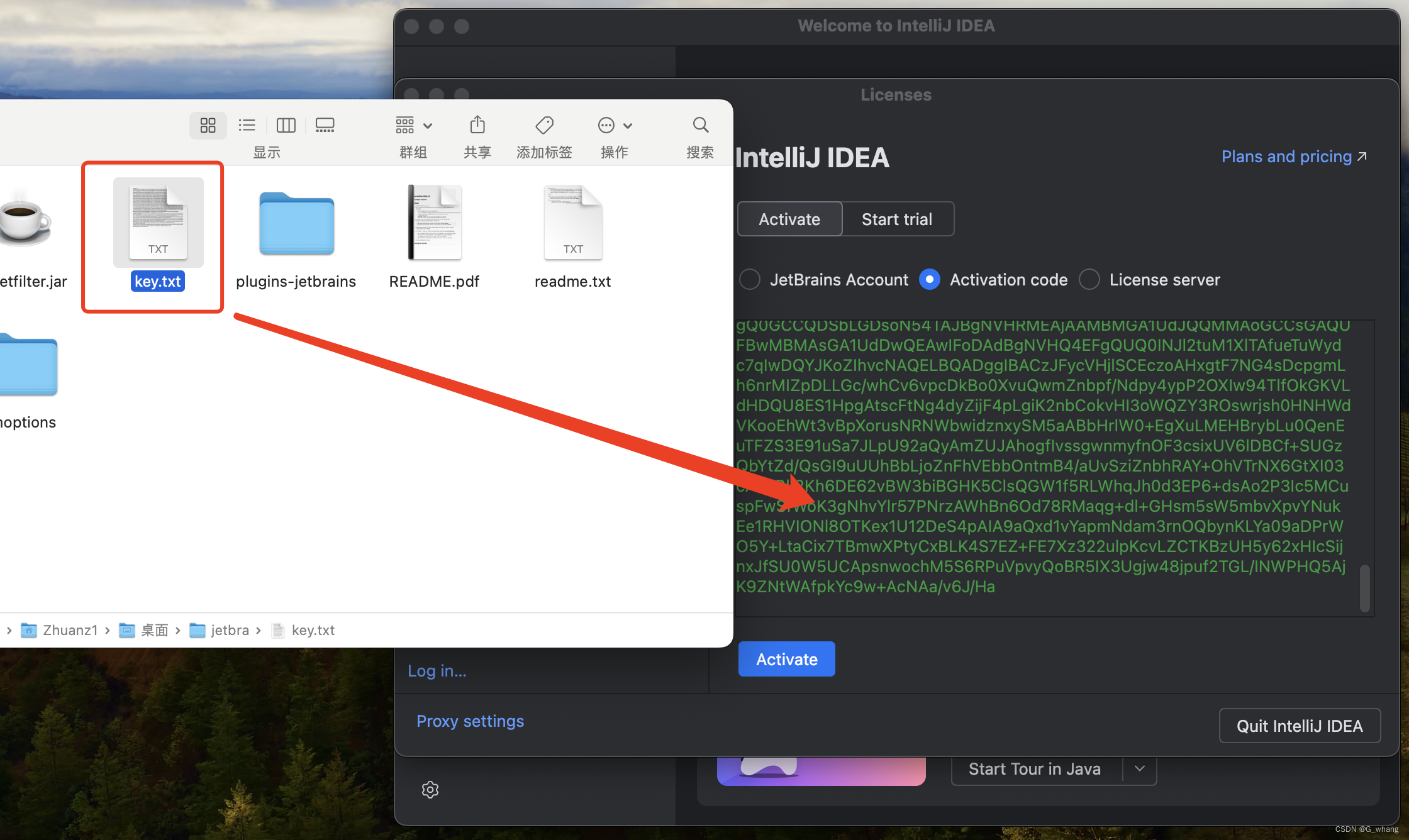
Task: Click 桌面 in the Finder path bar
Action: 144,630
